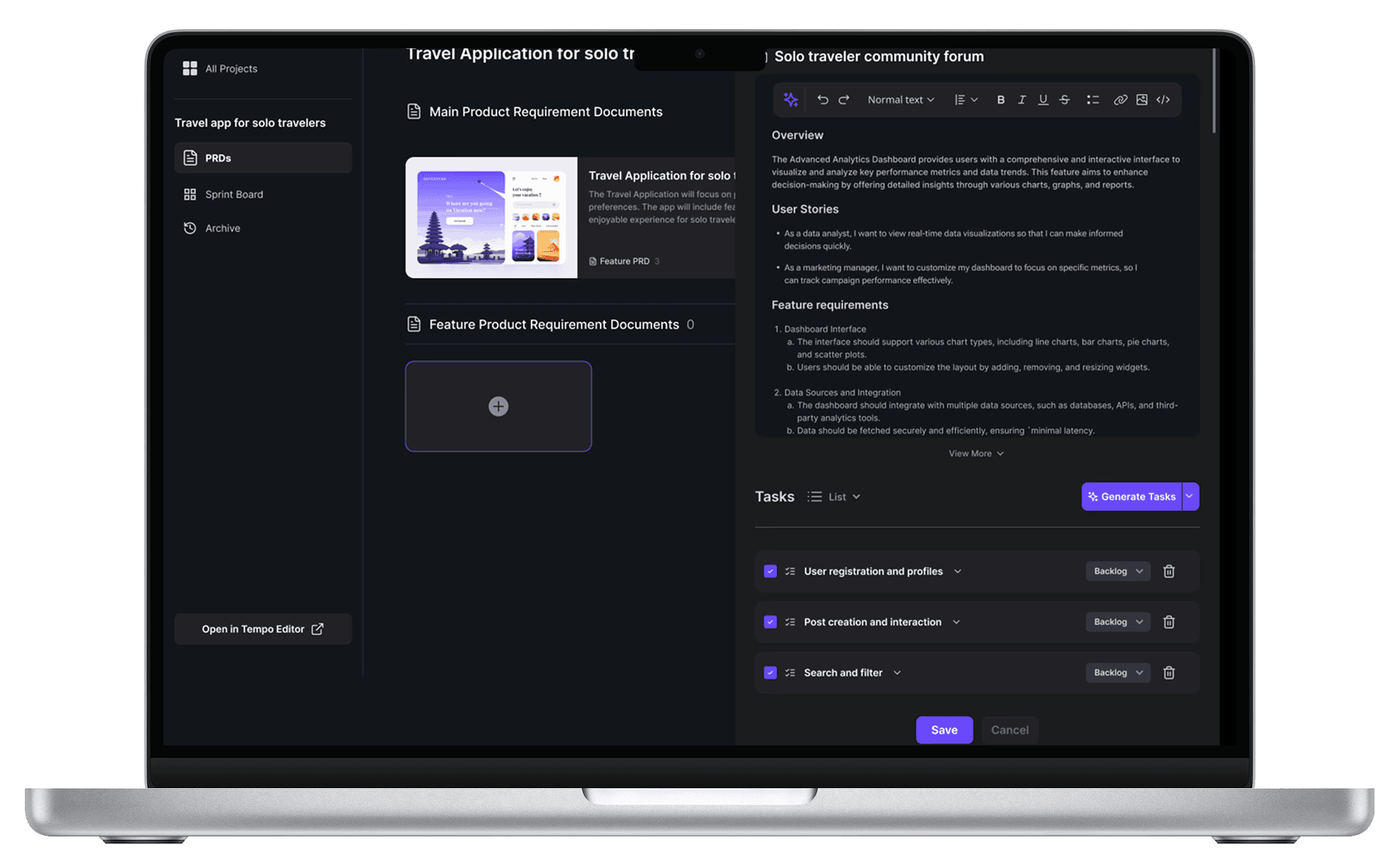1400x852 pixels.
Task: Go to Archive in the sidebar
Action: coord(222,228)
